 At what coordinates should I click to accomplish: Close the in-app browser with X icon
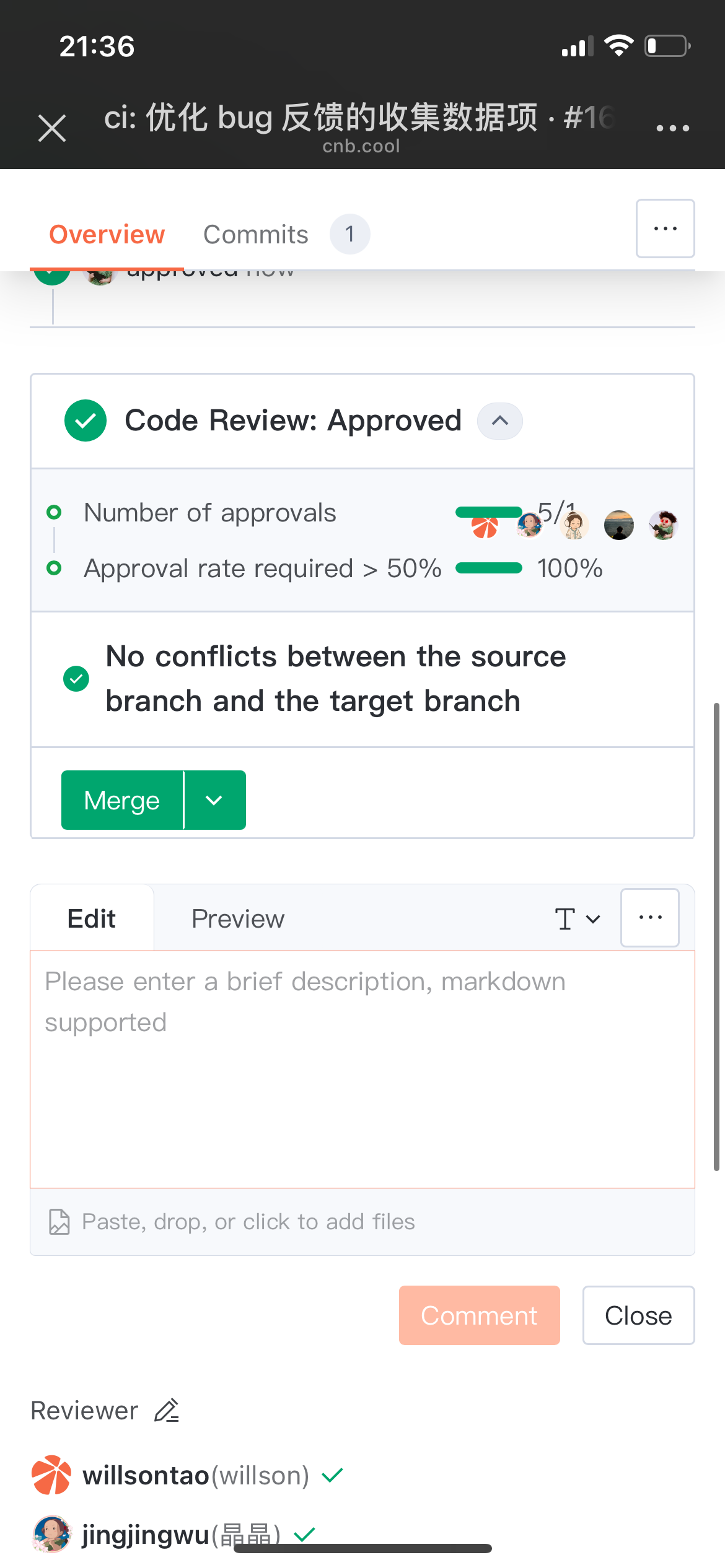[52, 128]
